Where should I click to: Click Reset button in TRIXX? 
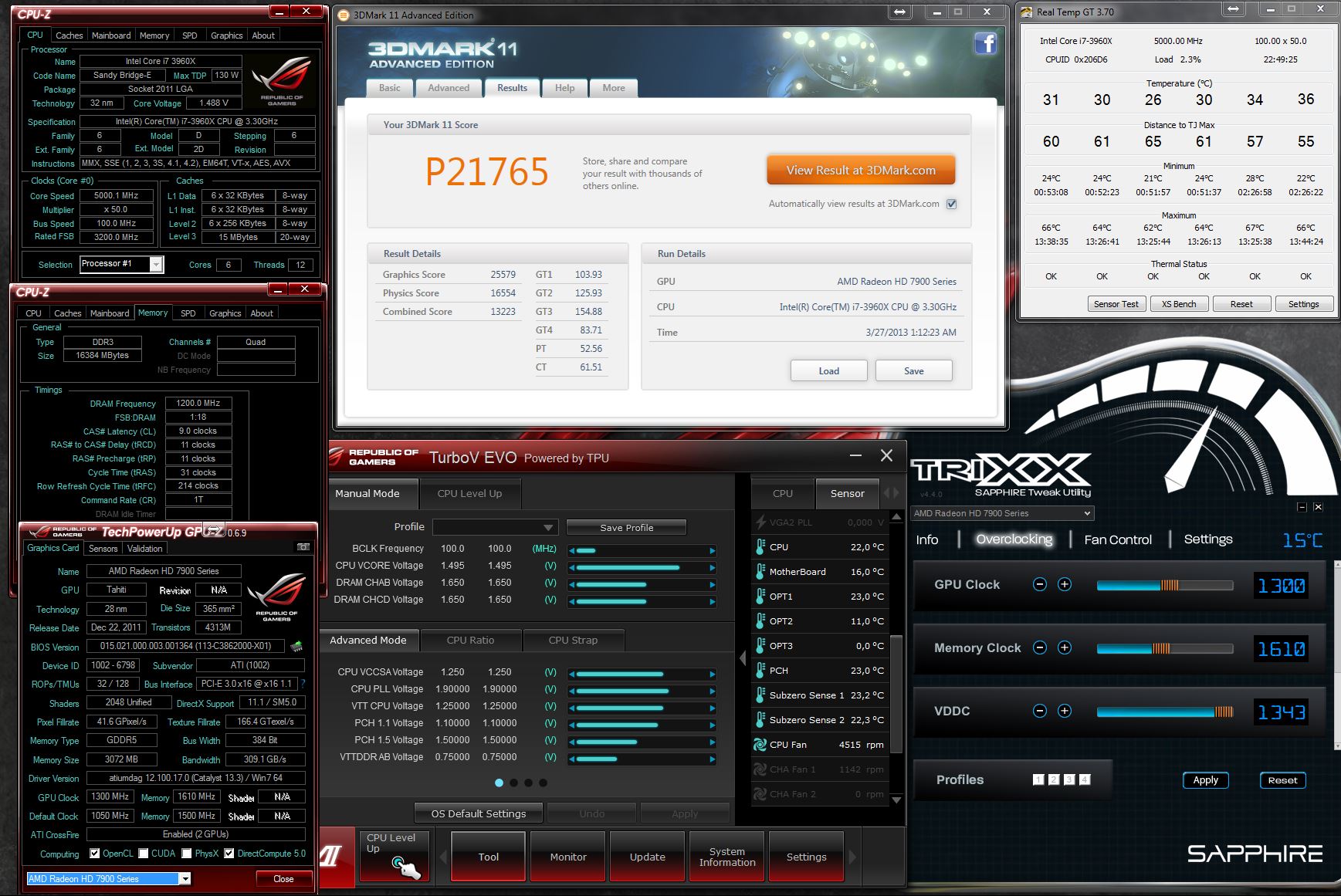click(1282, 780)
